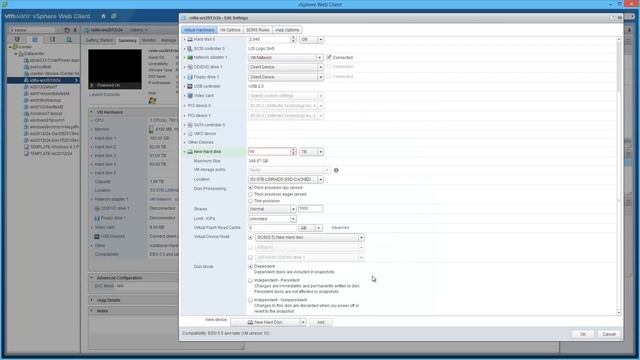Screen dimensions: 640x360
Task: Click Virtual Flash Read Cache value field
Action: 272,228
